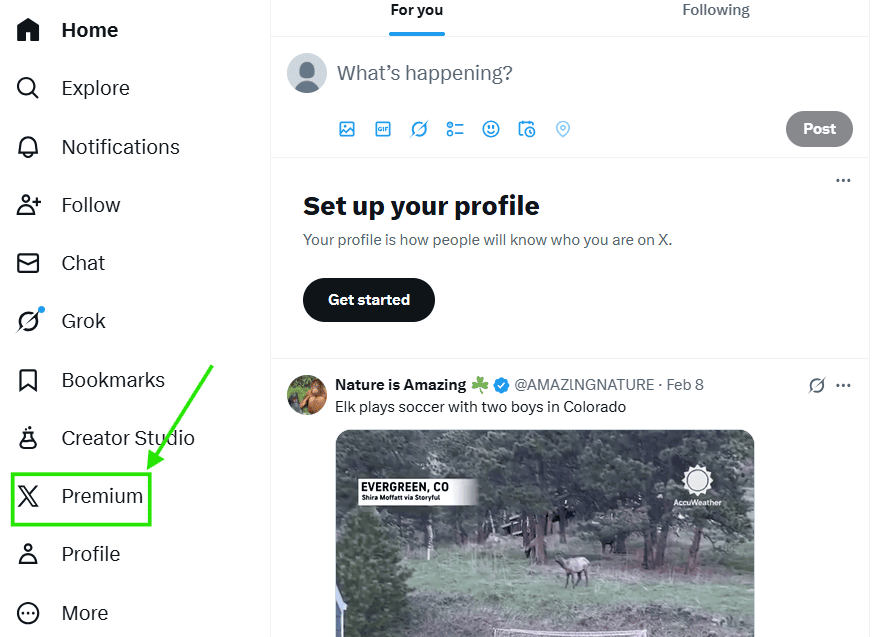Click the schedule post icon
875x637 pixels.
click(527, 129)
